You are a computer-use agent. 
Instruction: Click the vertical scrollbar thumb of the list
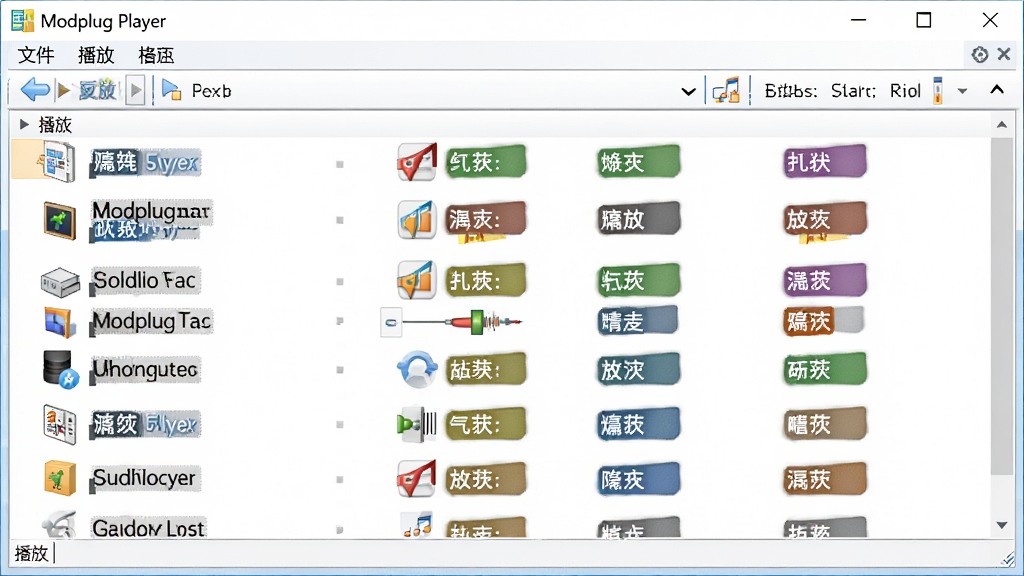click(x=1001, y=307)
